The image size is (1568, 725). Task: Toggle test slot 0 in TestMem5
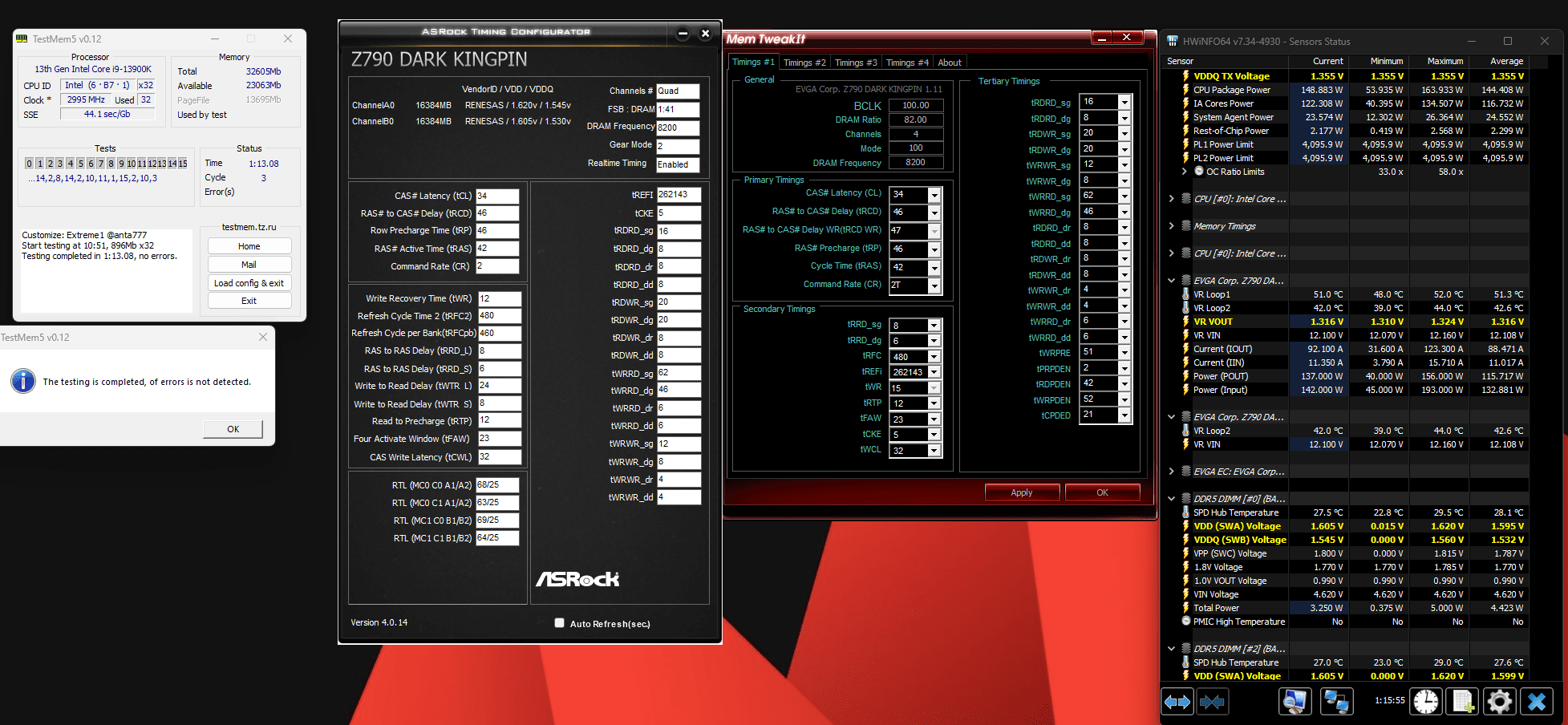click(29, 164)
